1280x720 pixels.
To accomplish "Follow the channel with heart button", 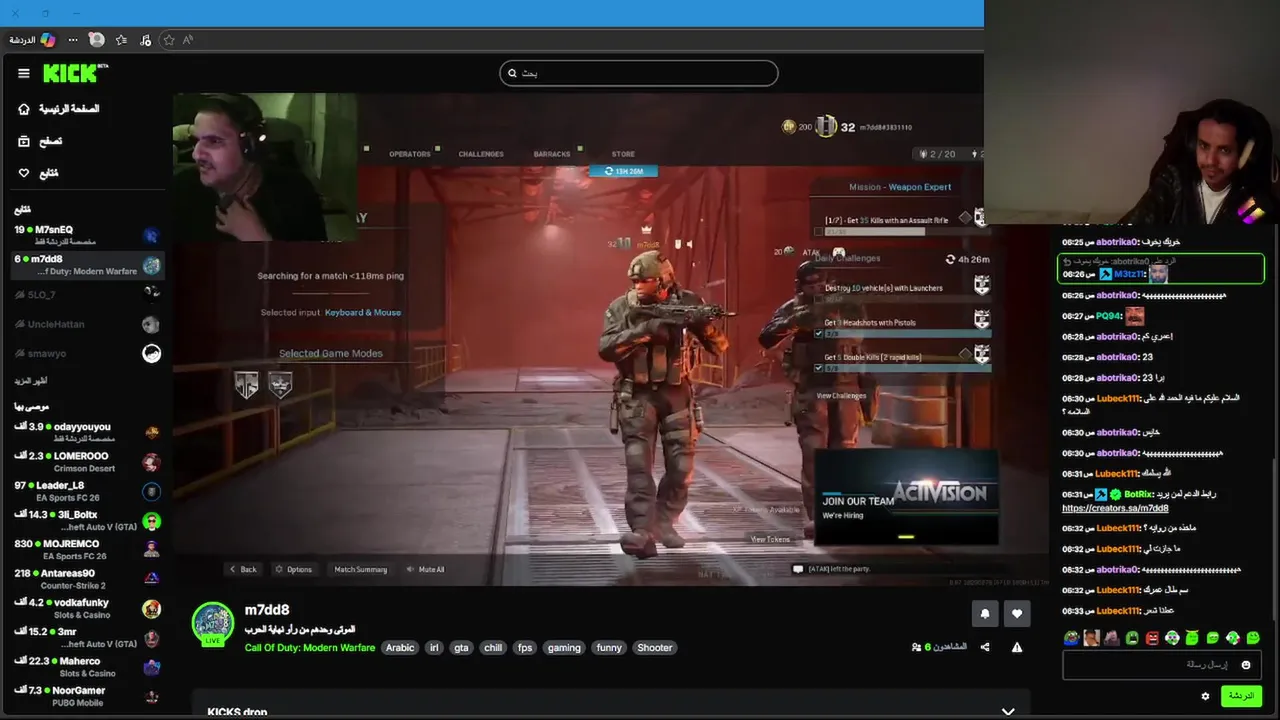I will [x=1017, y=614].
